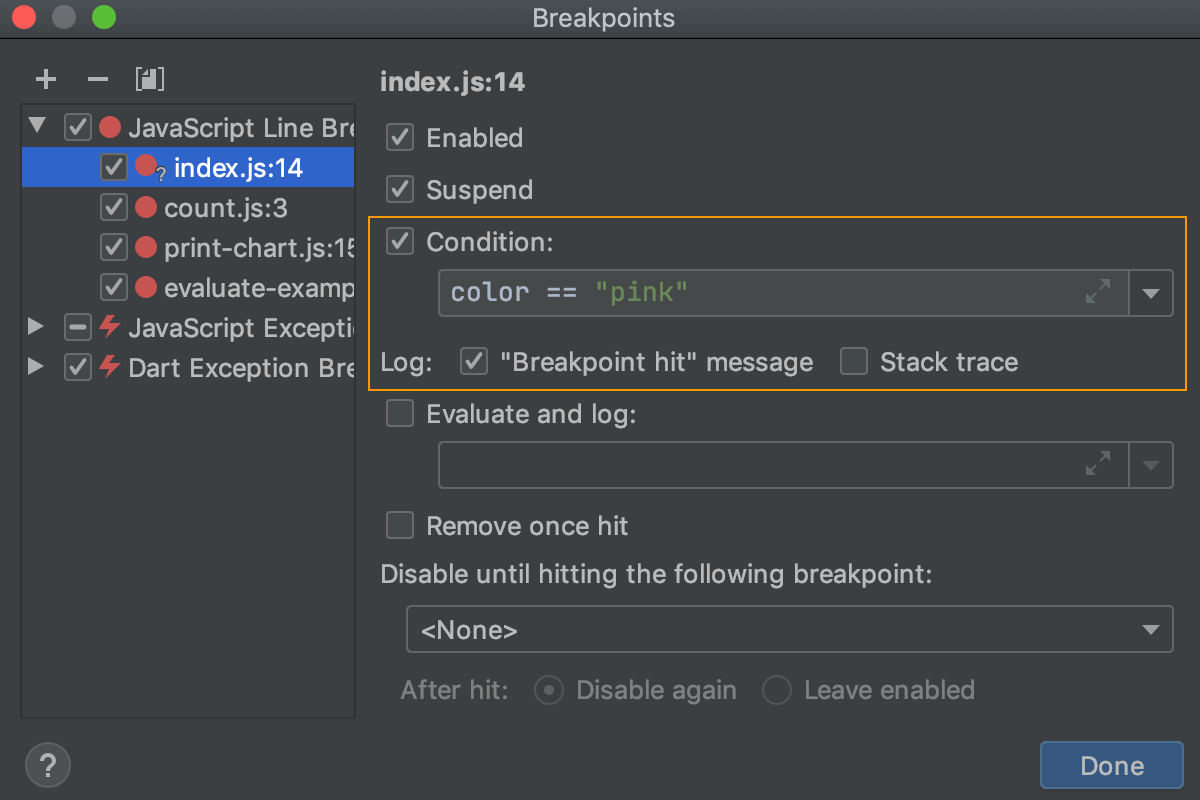
Task: Open the Condition field history dropdown arrow
Action: click(1151, 292)
